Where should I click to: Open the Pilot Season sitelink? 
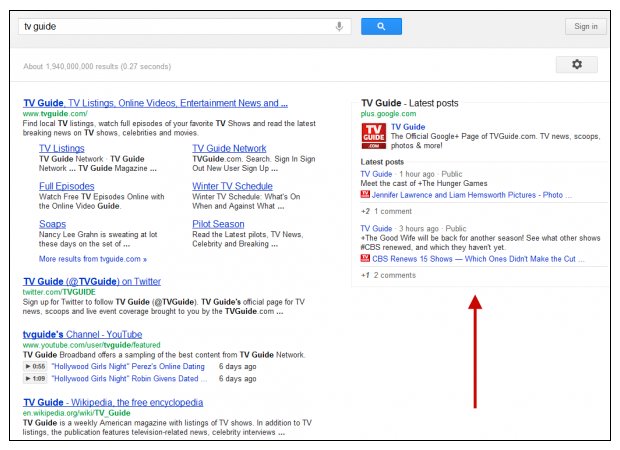pos(218,224)
